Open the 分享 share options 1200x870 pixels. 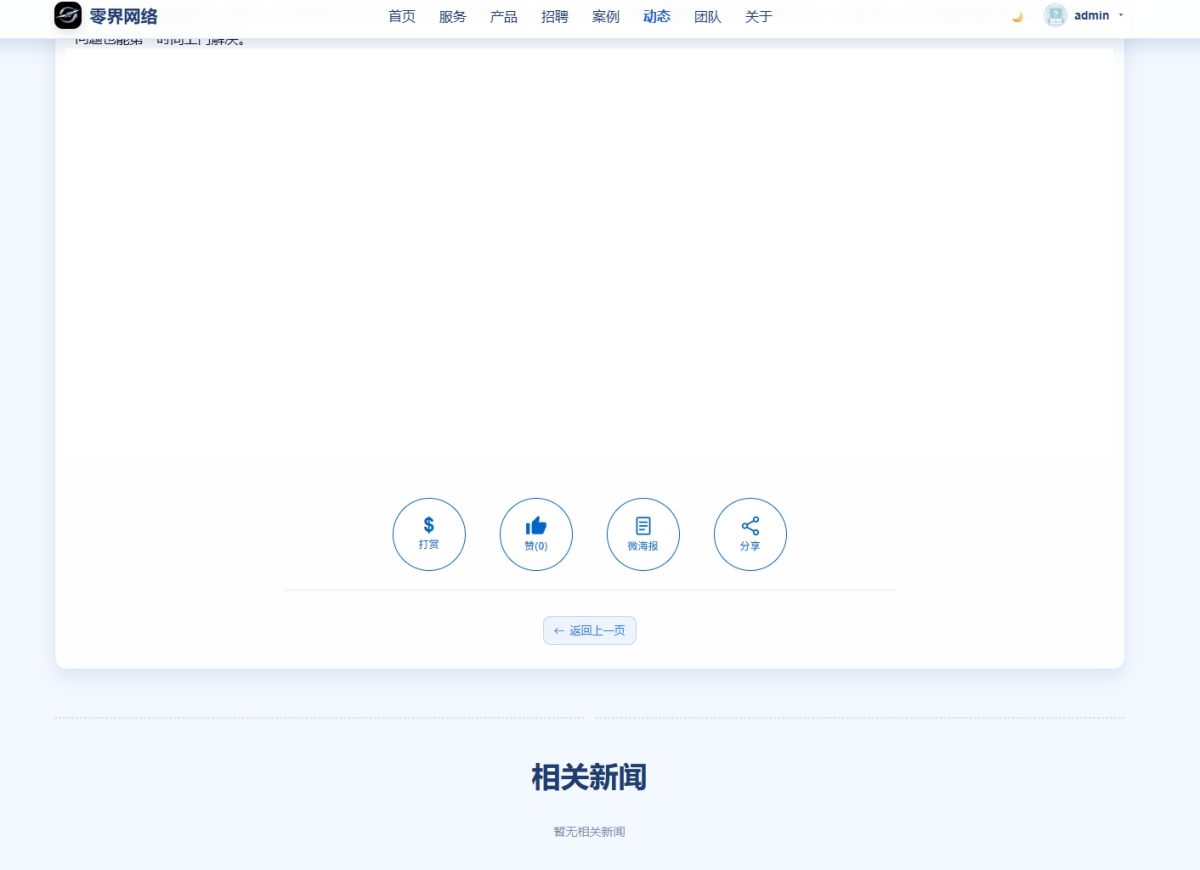[750, 534]
